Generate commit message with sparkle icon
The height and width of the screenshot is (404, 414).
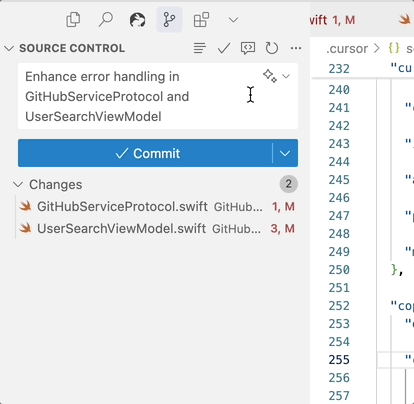click(270, 76)
